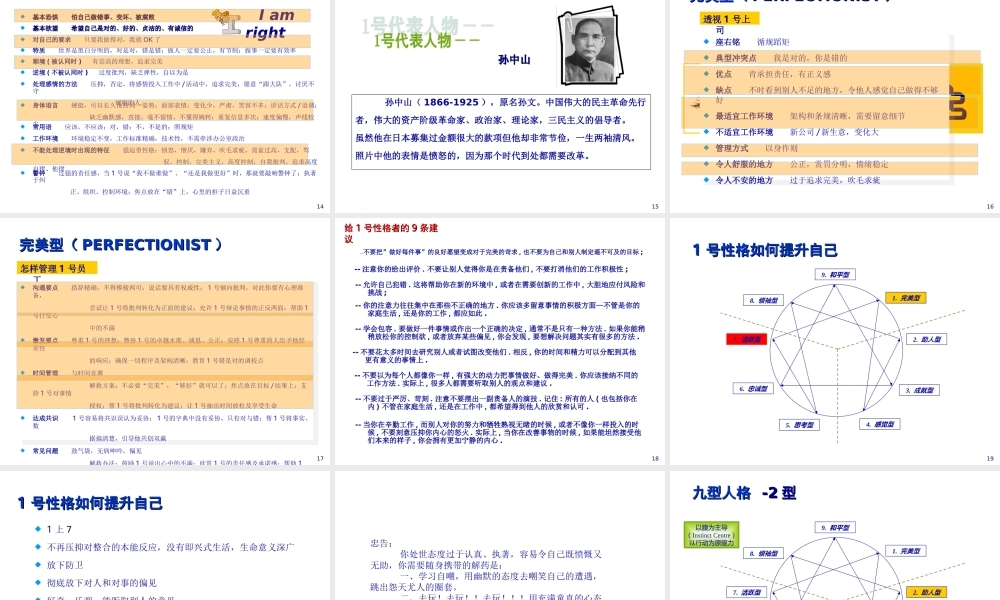Screen dimensions: 1000x600
Task: Click the cartoon figure next to "I am right"
Action: [x=227, y=20]
